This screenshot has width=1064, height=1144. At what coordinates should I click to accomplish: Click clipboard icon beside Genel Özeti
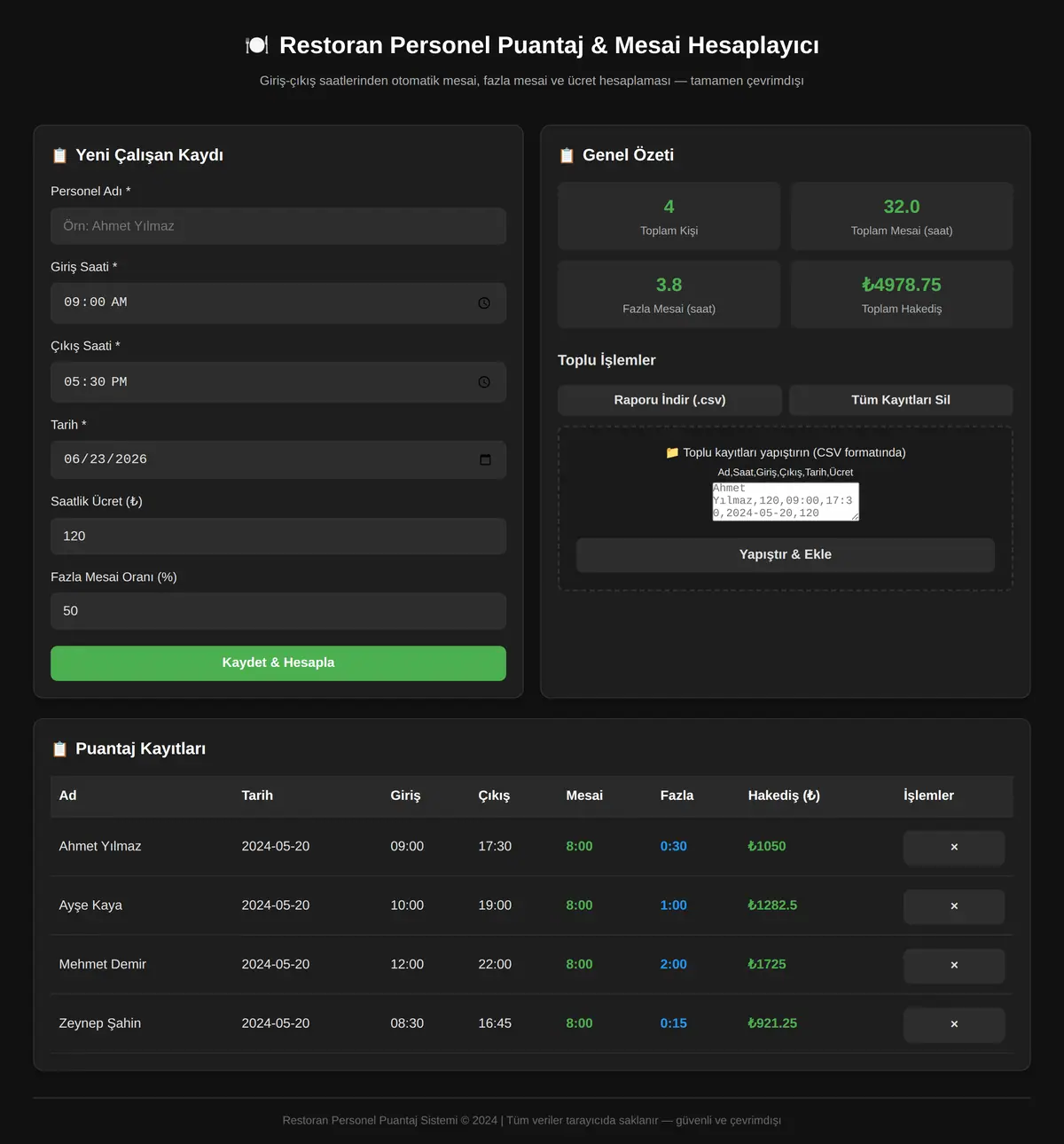coord(567,155)
